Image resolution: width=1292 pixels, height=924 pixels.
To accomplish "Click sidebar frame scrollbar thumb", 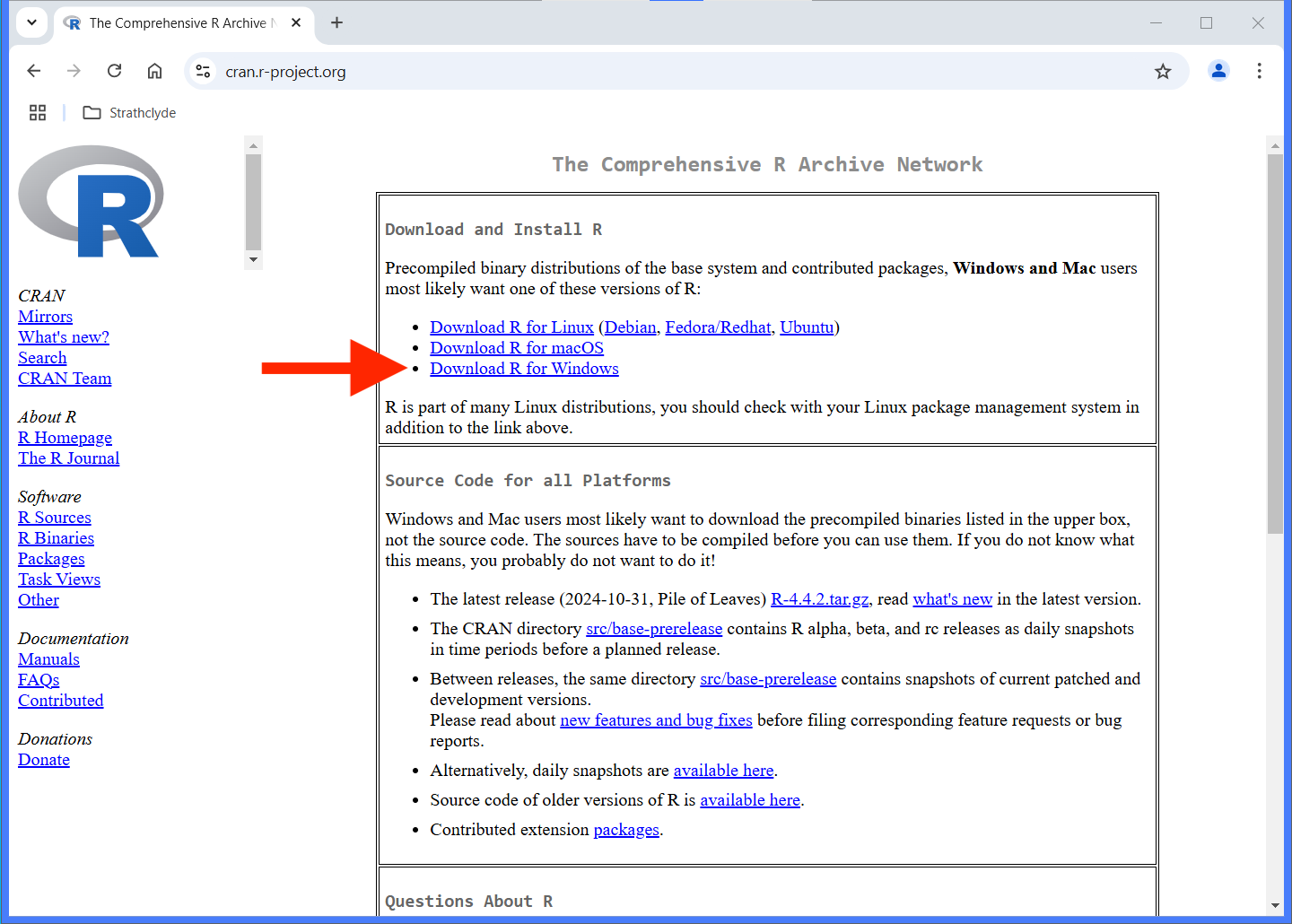I will pyautogui.click(x=253, y=202).
